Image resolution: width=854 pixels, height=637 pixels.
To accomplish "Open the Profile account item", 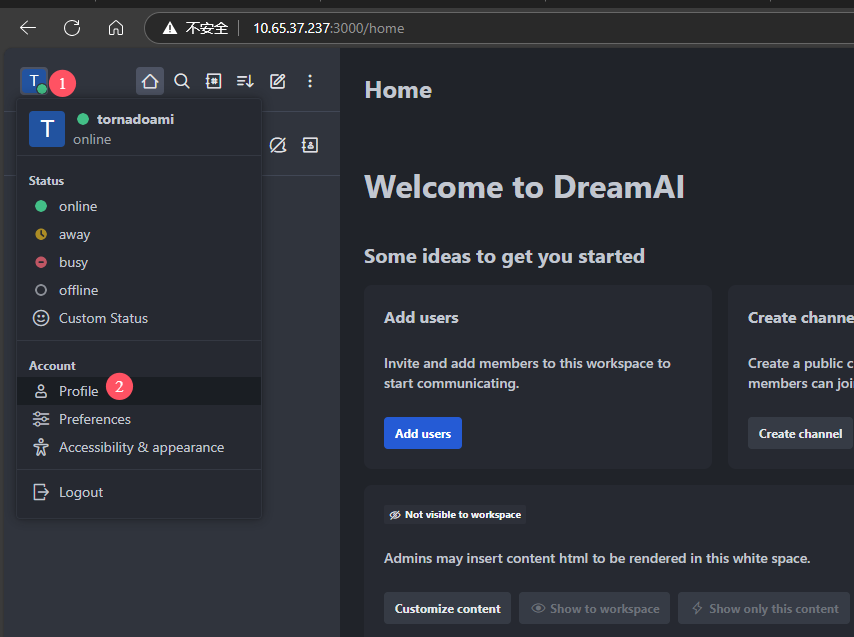I will (139, 391).
